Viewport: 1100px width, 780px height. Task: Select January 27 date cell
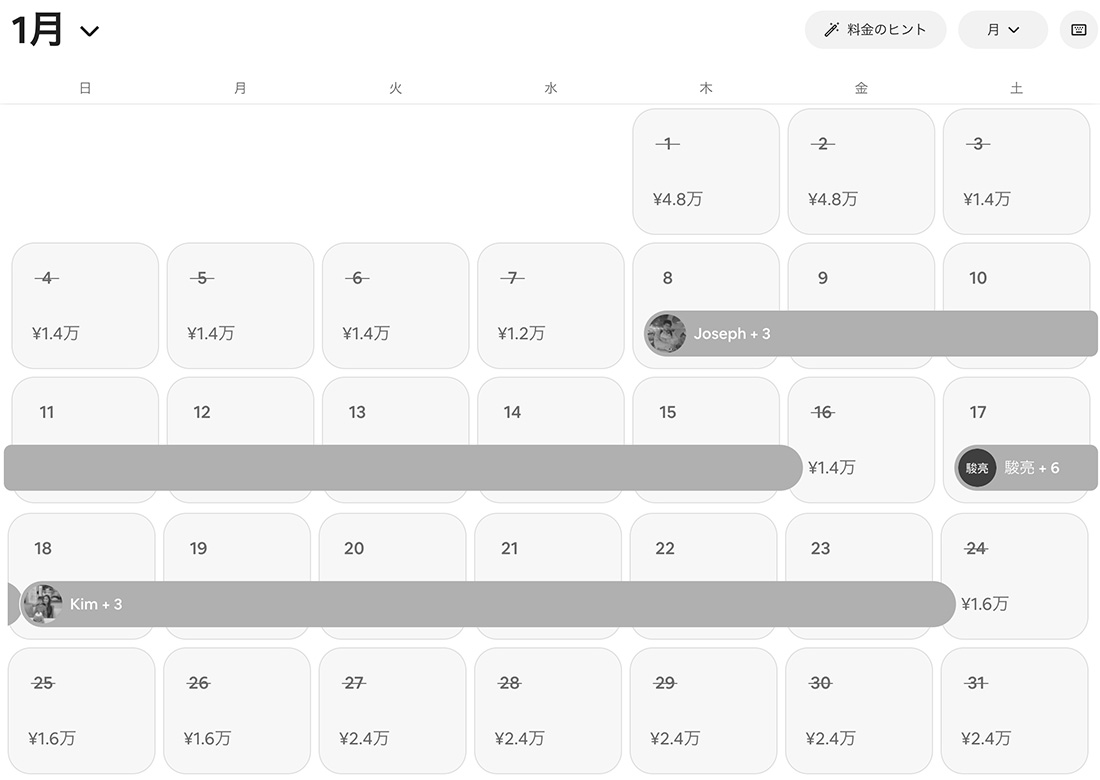392,710
